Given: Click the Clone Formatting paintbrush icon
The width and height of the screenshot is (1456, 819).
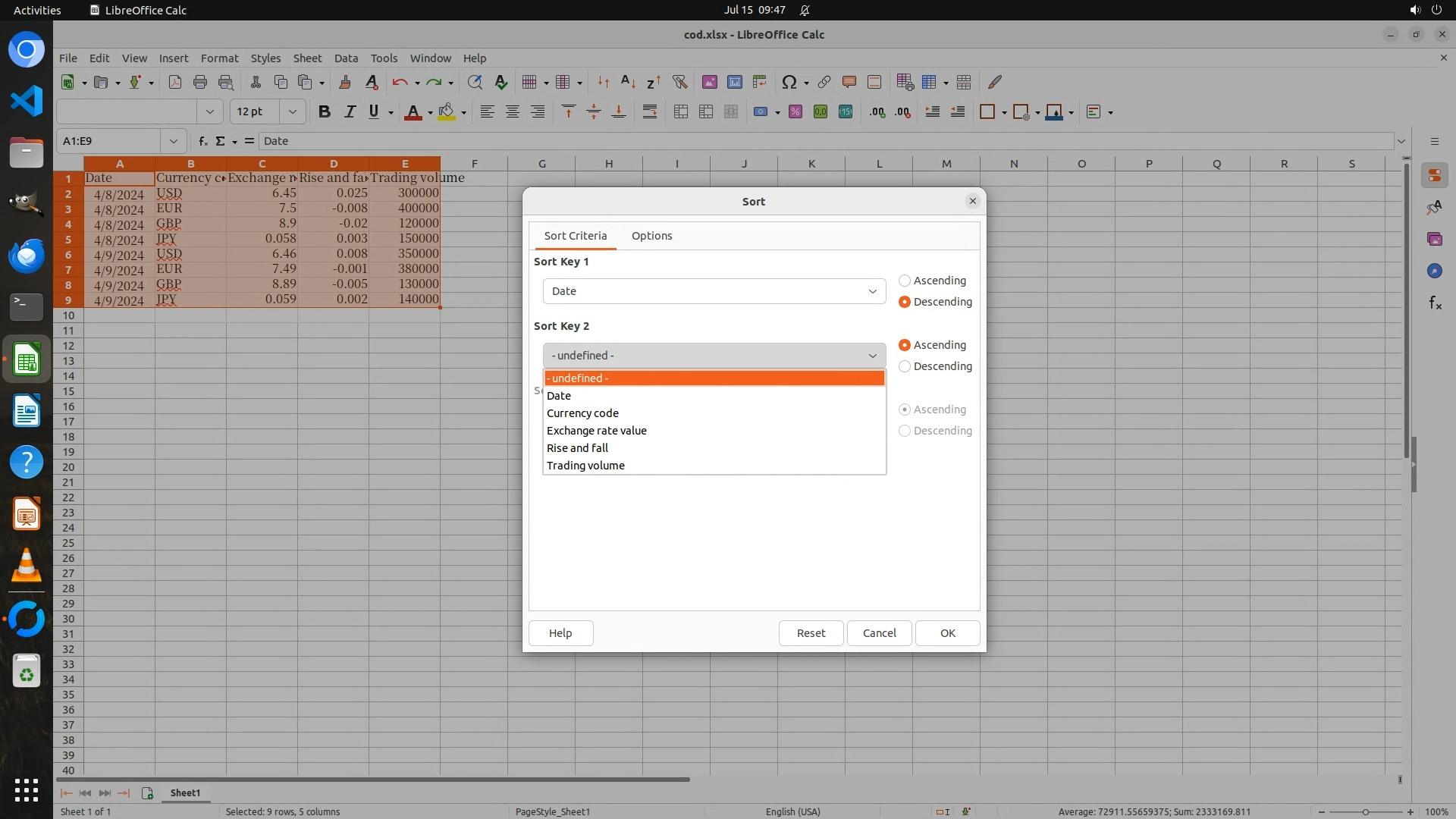Looking at the screenshot, I should point(345,82).
